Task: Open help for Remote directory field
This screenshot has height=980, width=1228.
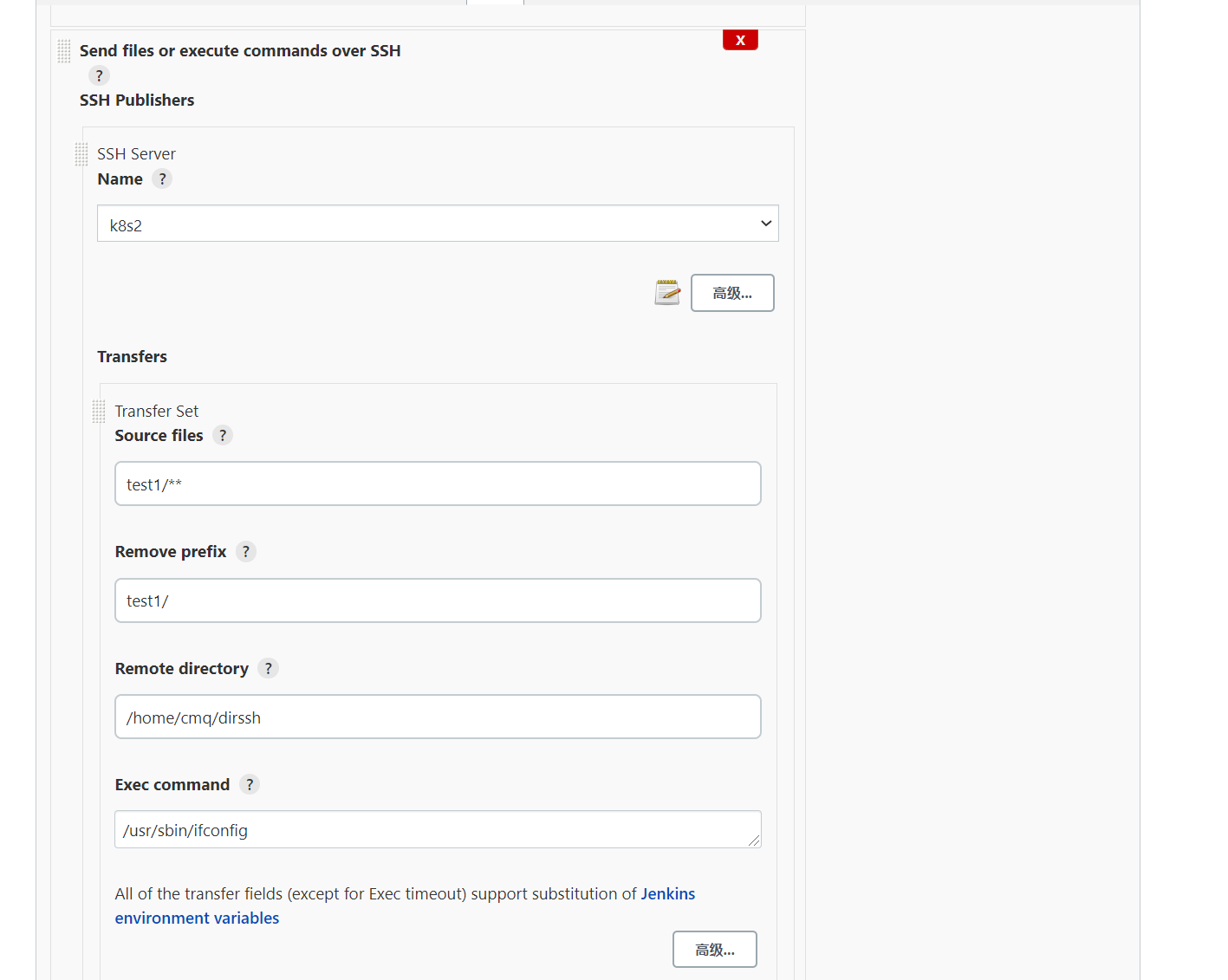Action: [268, 668]
